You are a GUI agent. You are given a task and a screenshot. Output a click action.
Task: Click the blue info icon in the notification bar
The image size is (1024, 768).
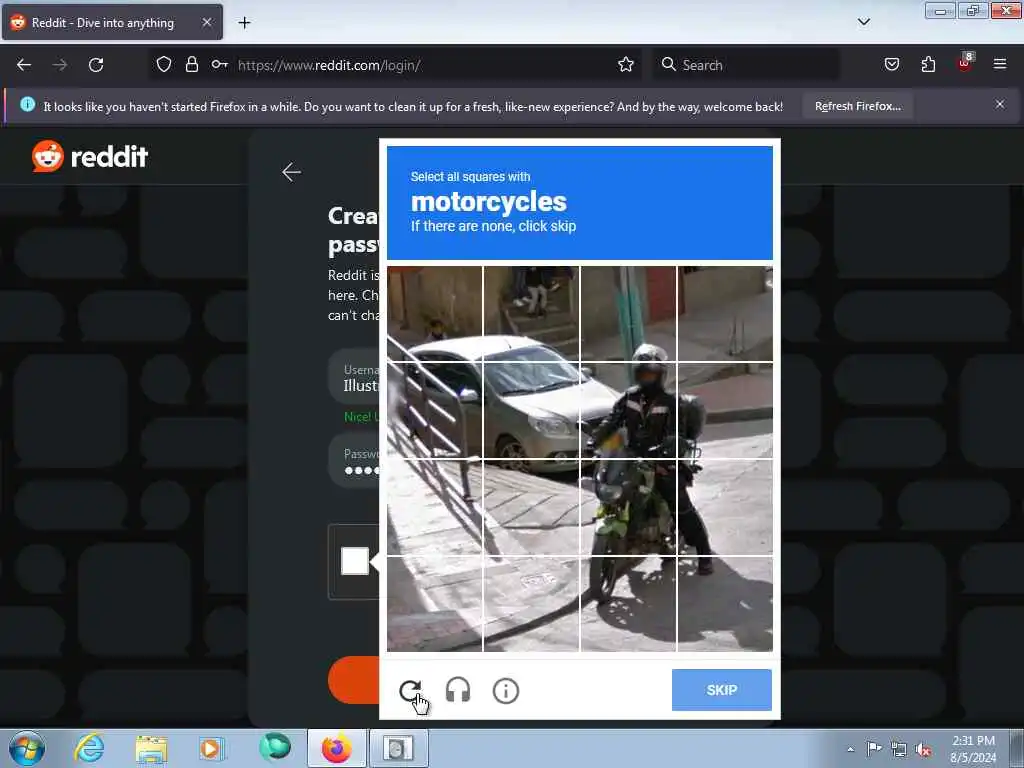(x=27, y=104)
